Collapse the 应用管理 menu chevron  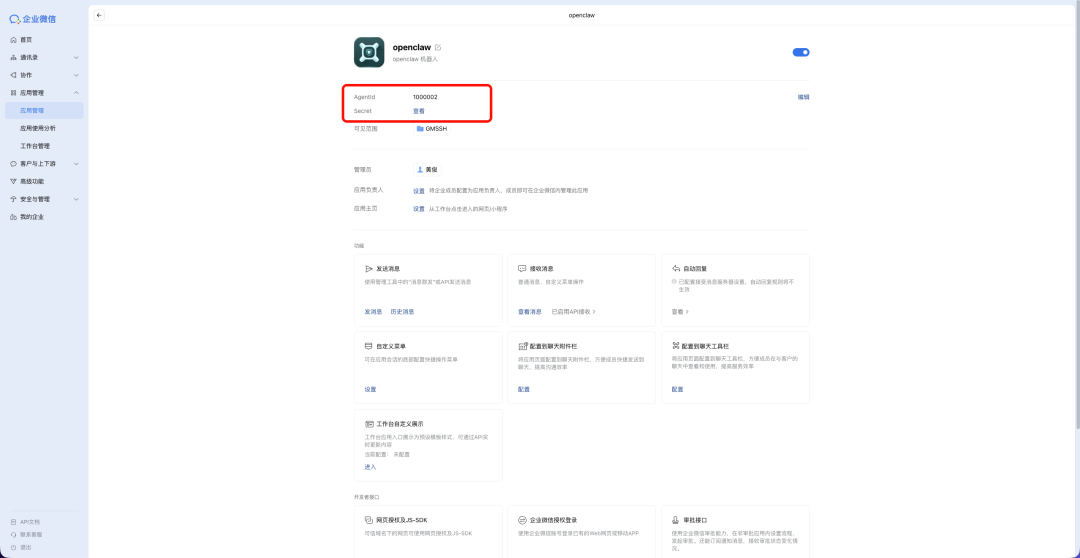point(76,93)
